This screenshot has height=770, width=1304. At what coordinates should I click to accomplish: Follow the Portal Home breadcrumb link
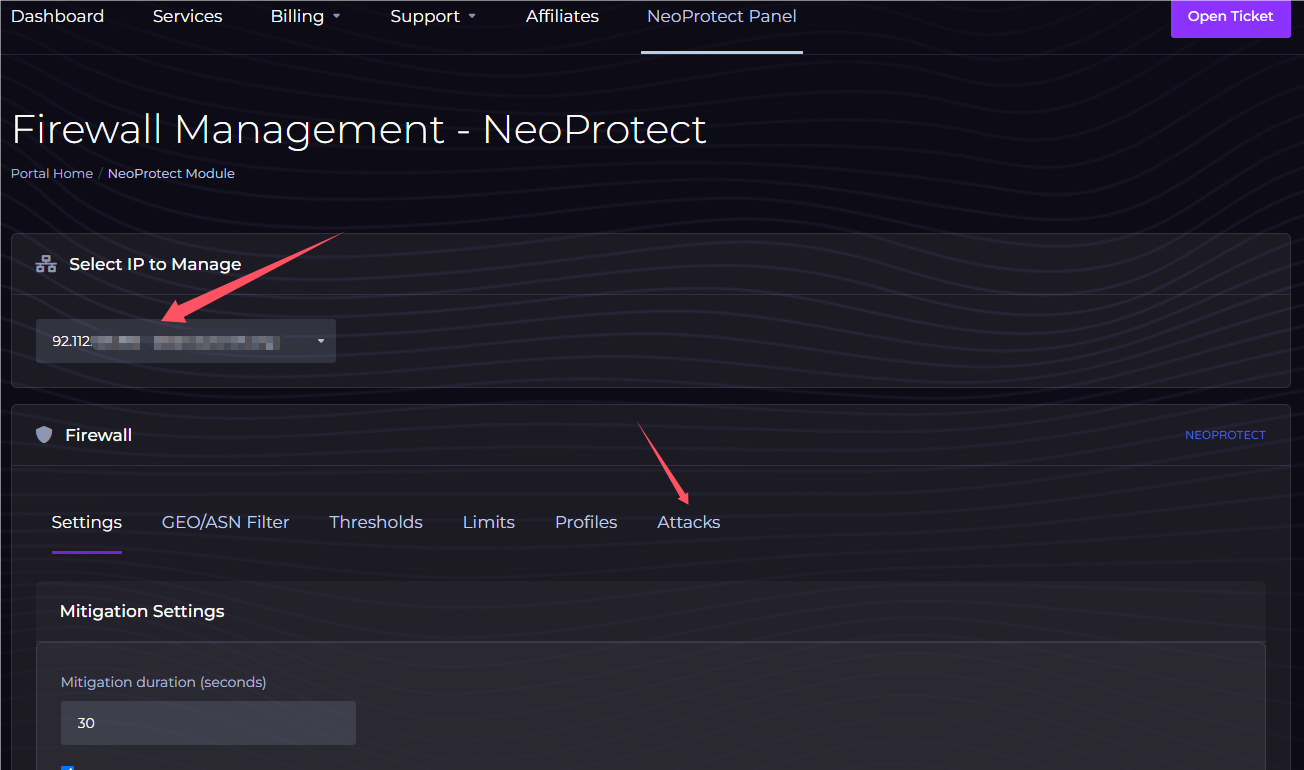(52, 173)
